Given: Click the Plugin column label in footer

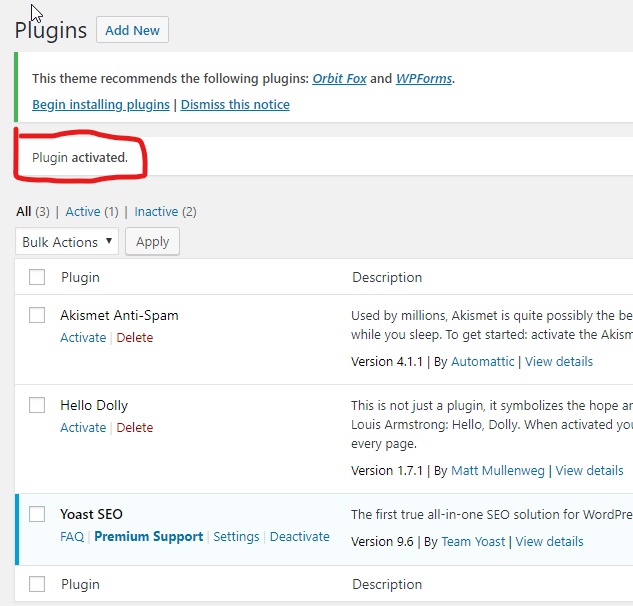Looking at the screenshot, I should coord(80,584).
